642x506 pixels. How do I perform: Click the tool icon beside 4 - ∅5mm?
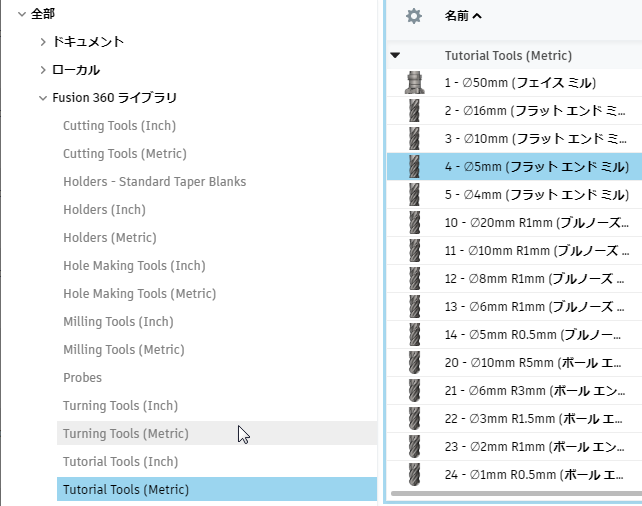[414, 166]
